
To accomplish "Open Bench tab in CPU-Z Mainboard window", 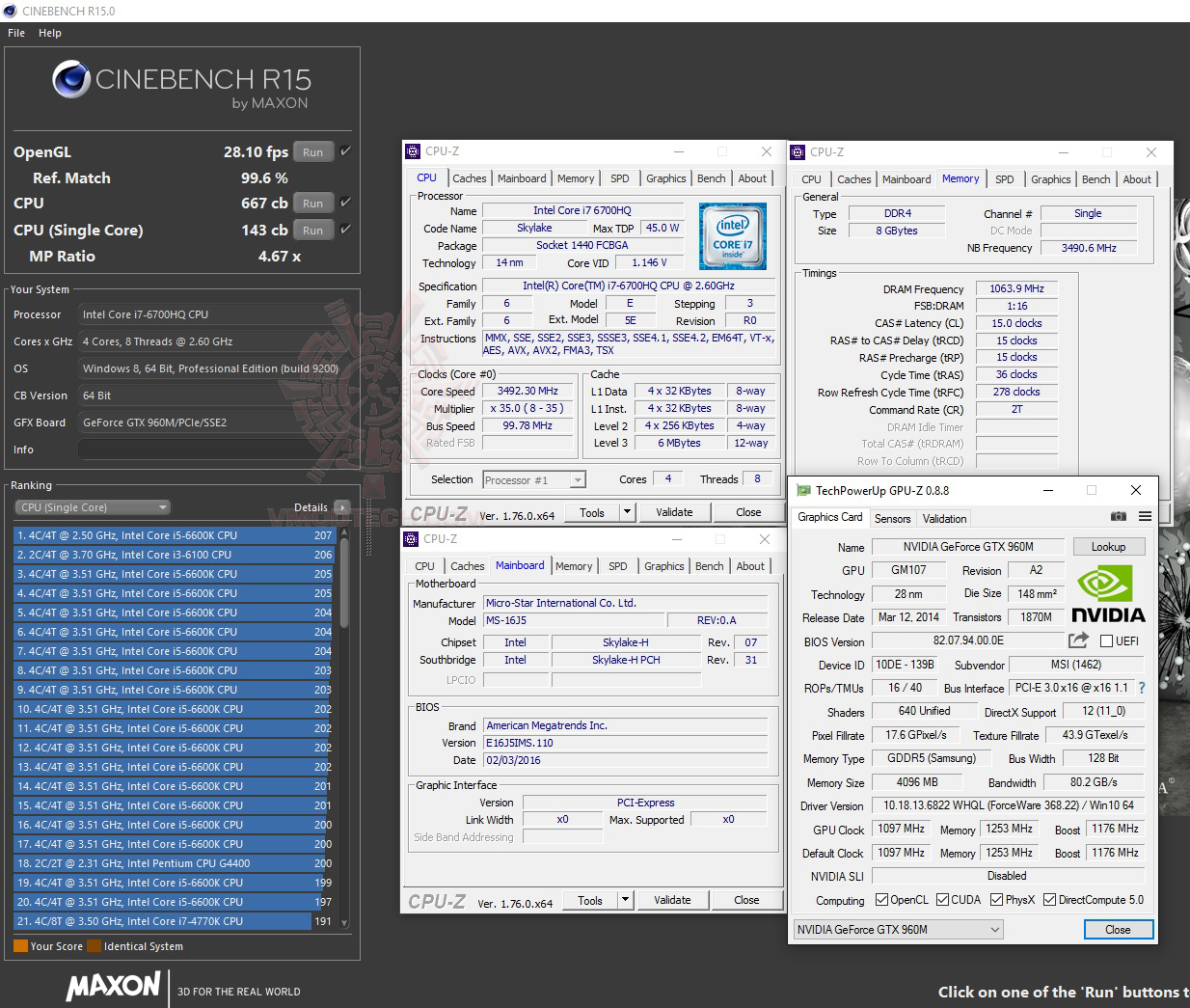I will point(710,566).
